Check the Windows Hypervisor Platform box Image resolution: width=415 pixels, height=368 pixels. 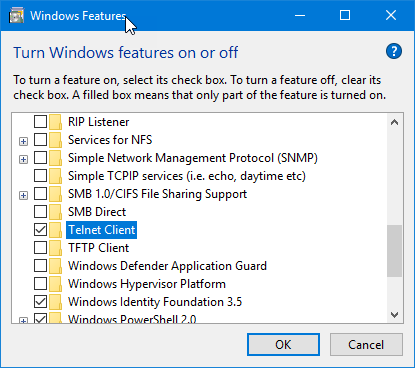[x=40, y=284]
